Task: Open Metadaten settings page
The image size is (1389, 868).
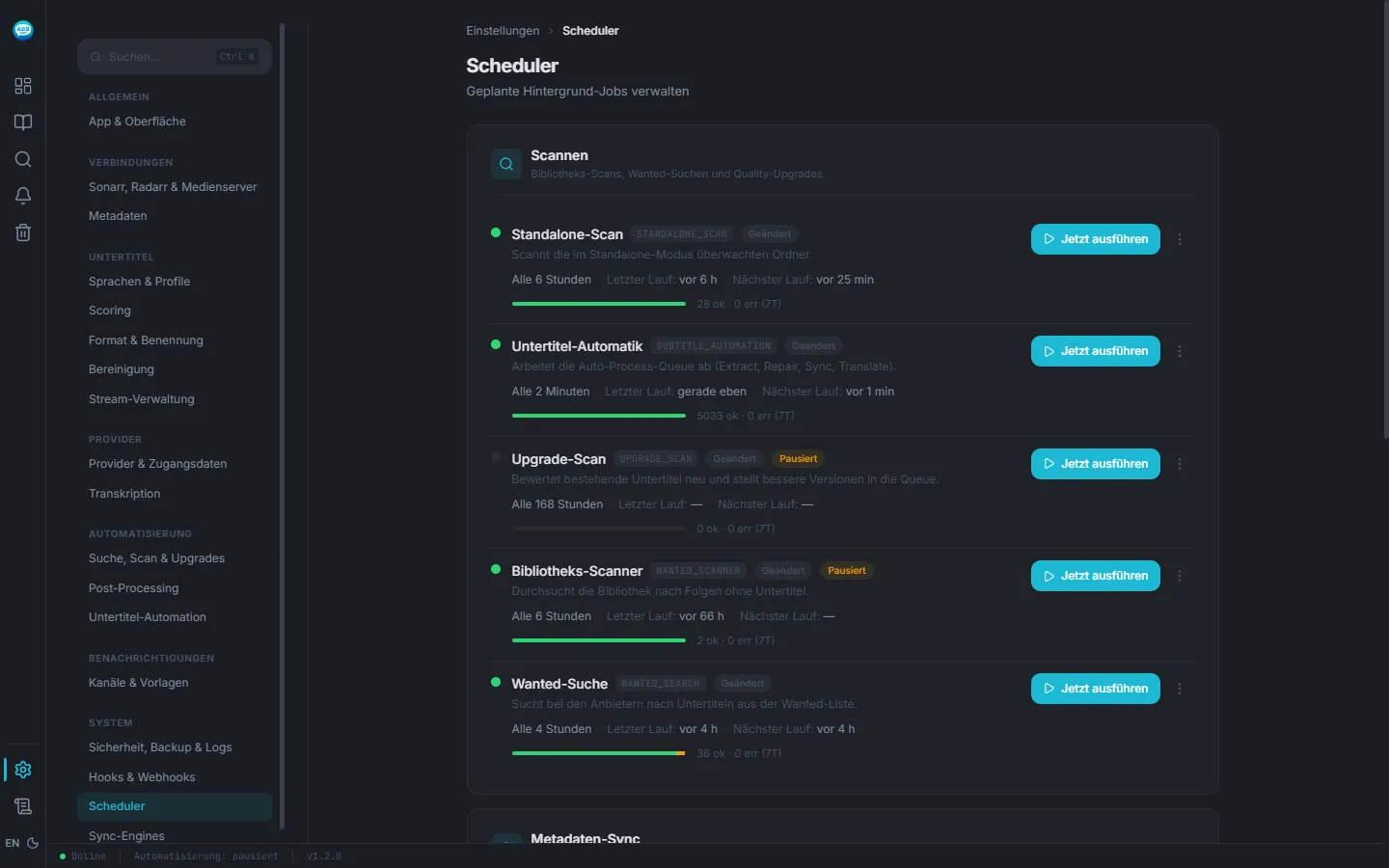Action: point(175,216)
